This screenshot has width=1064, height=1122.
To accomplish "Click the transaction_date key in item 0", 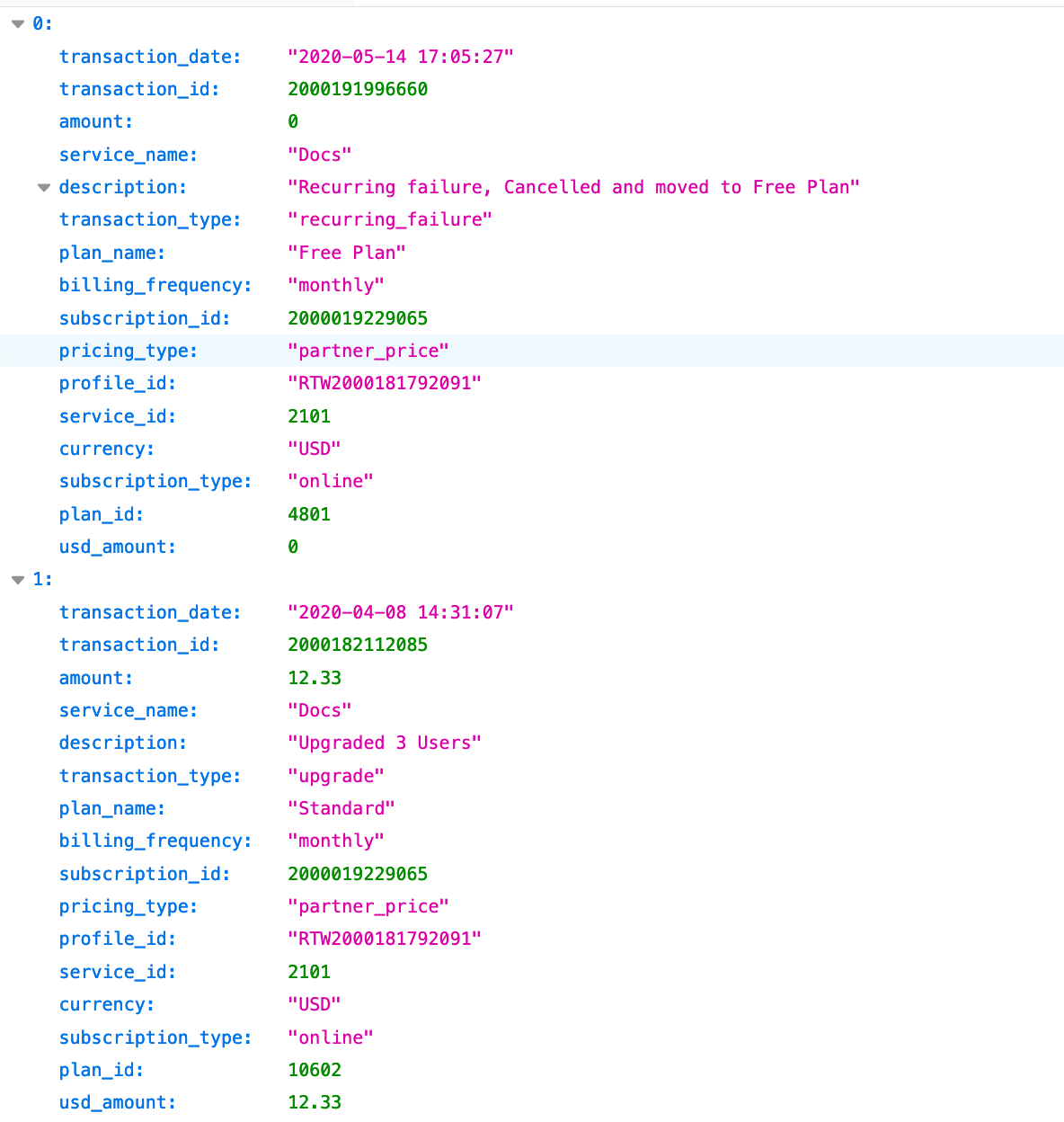I will click(150, 57).
